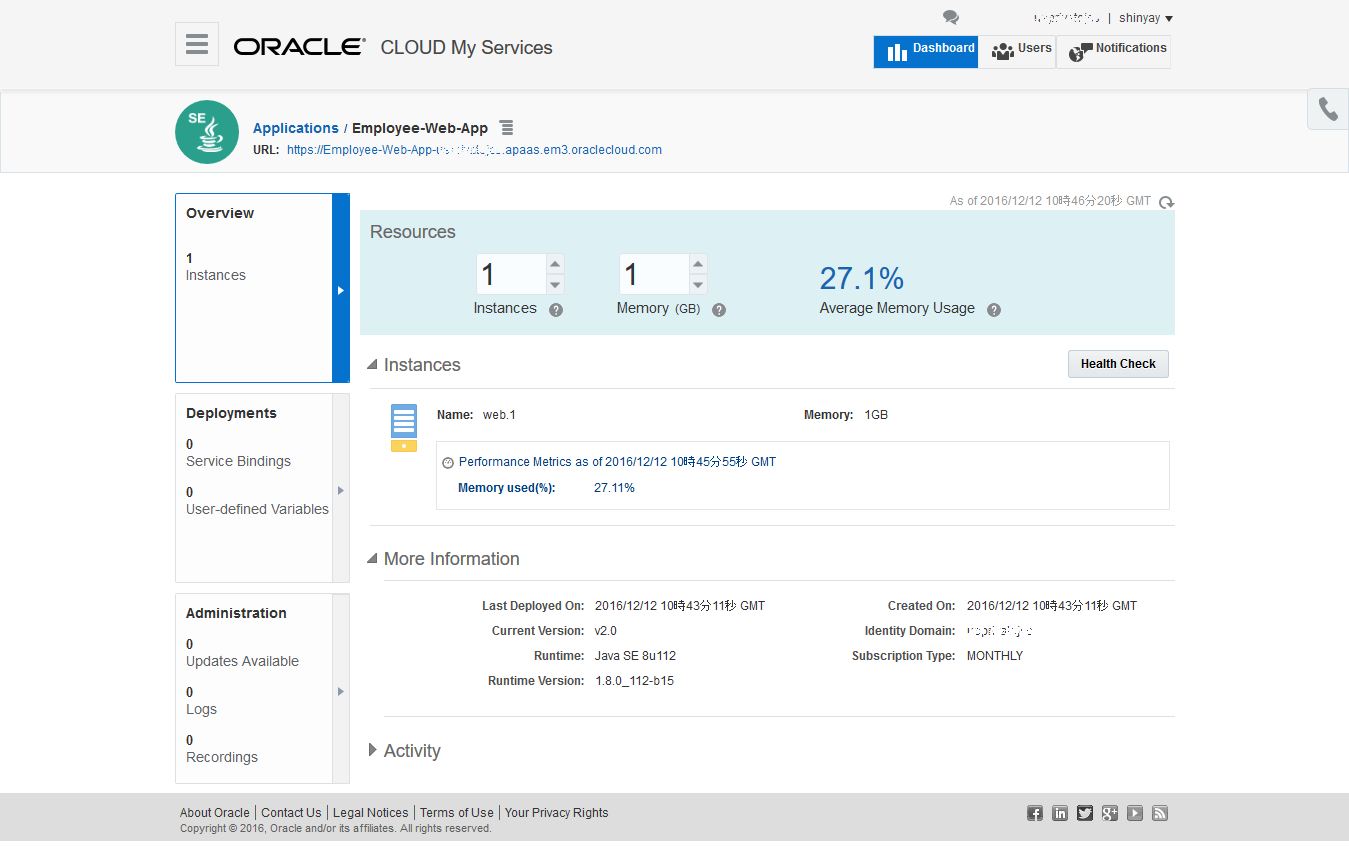Image resolution: width=1349 pixels, height=847 pixels.
Task: Click Service Bindings under Deployments
Action: coord(238,461)
